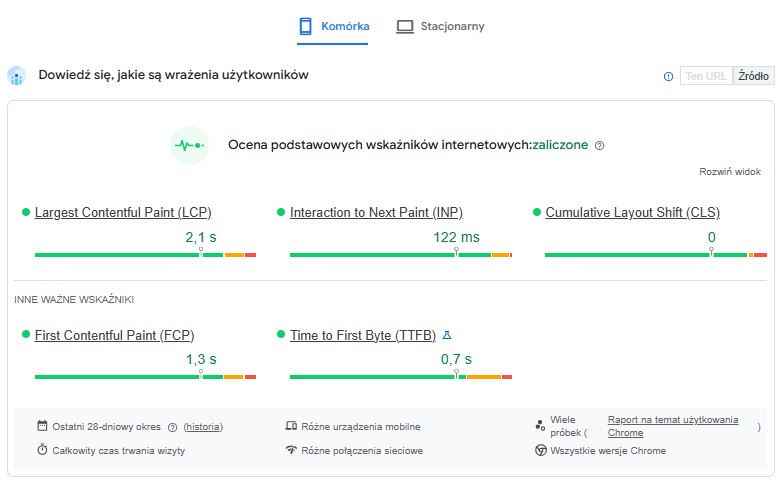Click Ostatni 28-dniowy okres text

(106, 427)
